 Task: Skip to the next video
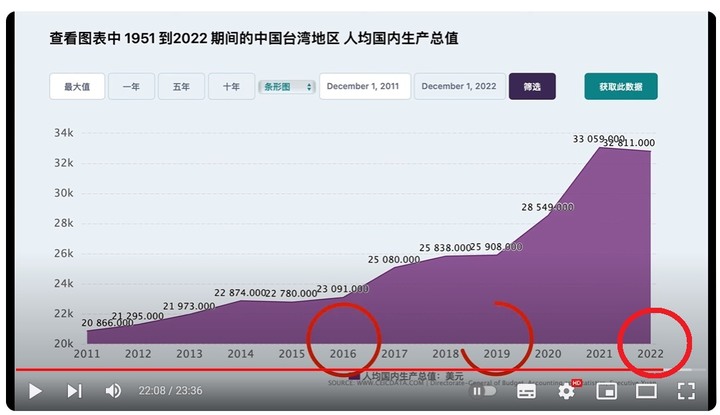click(x=74, y=391)
